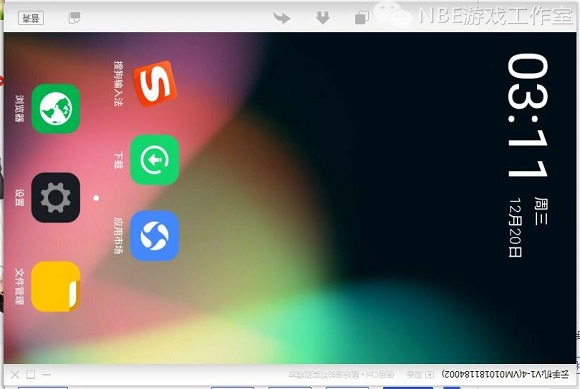This screenshot has height=389, width=580.
Task: Open the yellow file manager app
Action: [x=55, y=287]
